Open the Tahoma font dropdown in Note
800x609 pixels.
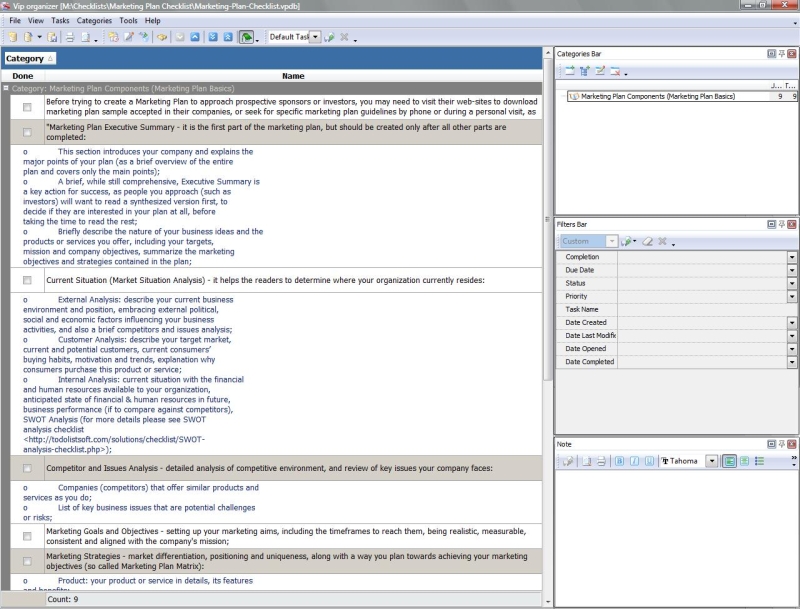pyautogui.click(x=711, y=461)
